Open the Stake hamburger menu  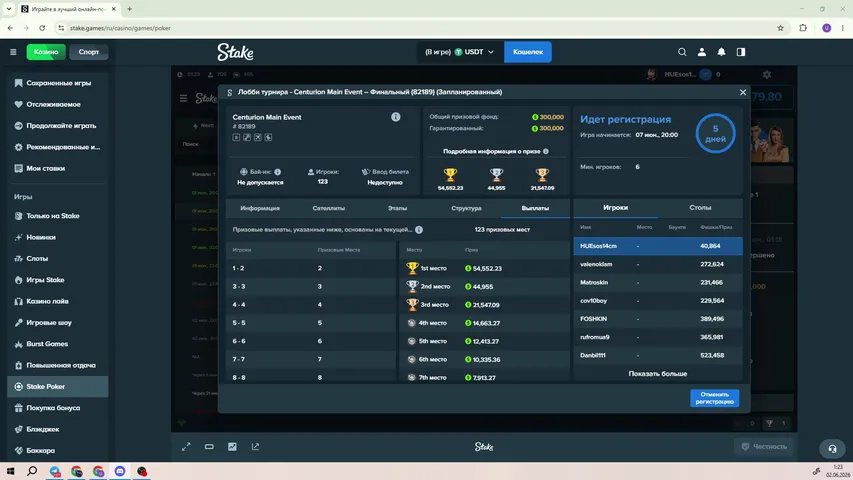[x=13, y=52]
